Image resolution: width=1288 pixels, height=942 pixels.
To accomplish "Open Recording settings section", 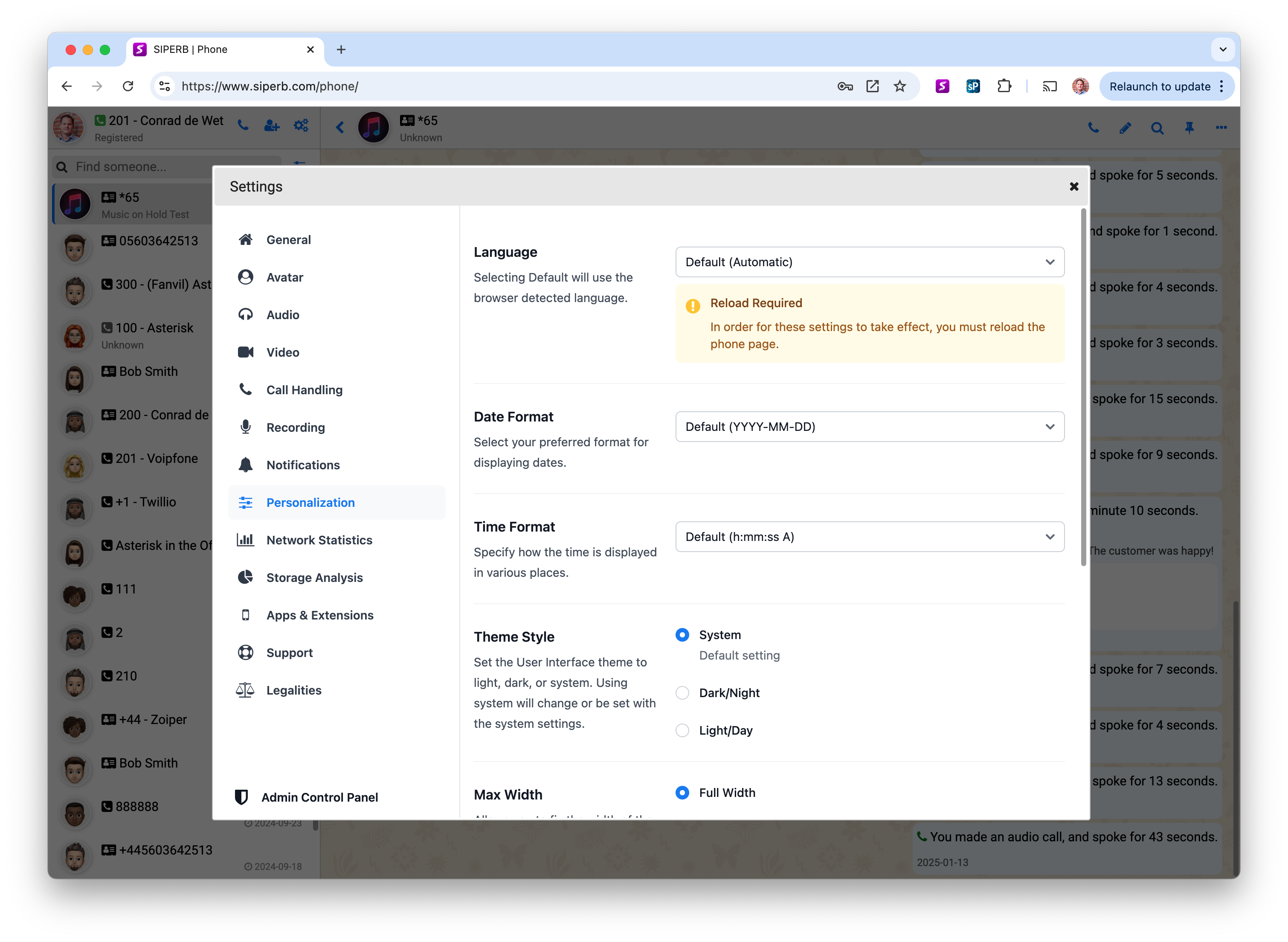I will [336, 427].
